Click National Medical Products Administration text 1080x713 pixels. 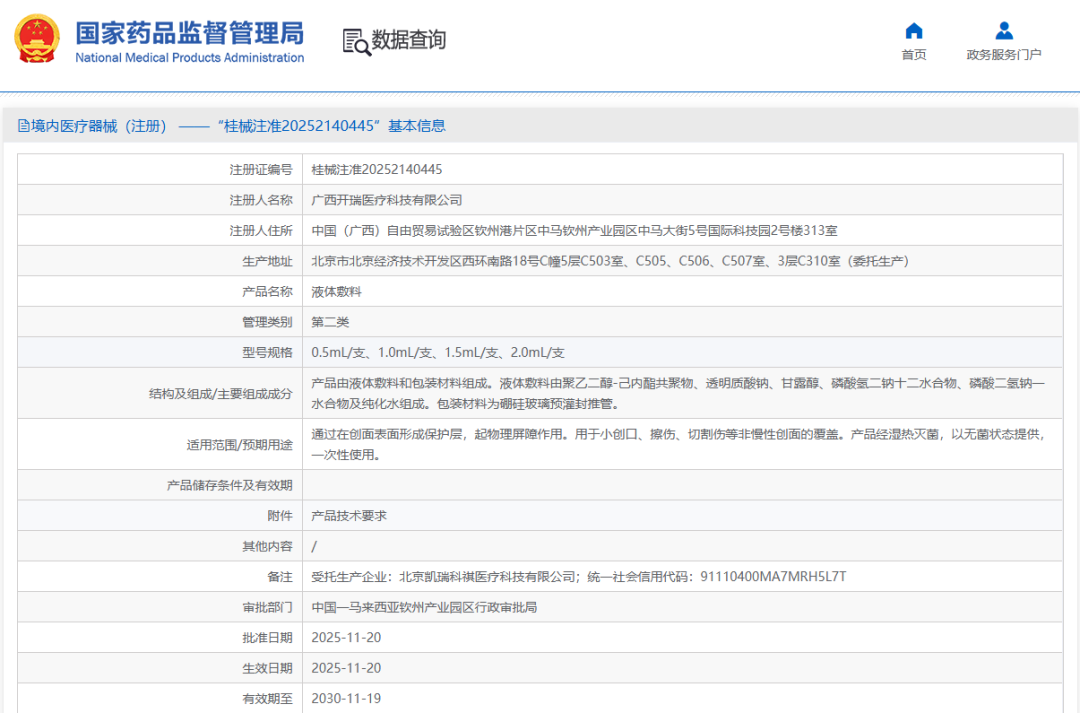point(189,58)
